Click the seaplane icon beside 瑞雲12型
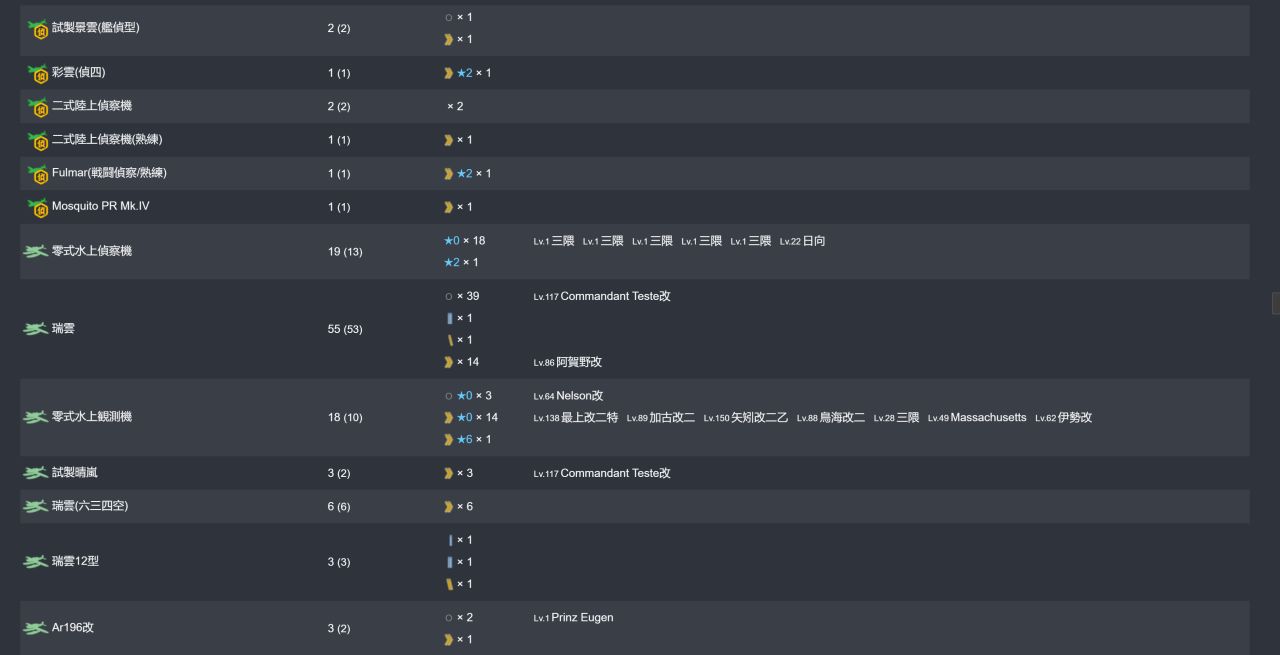This screenshot has height=655, width=1280. pyautogui.click(x=36, y=562)
